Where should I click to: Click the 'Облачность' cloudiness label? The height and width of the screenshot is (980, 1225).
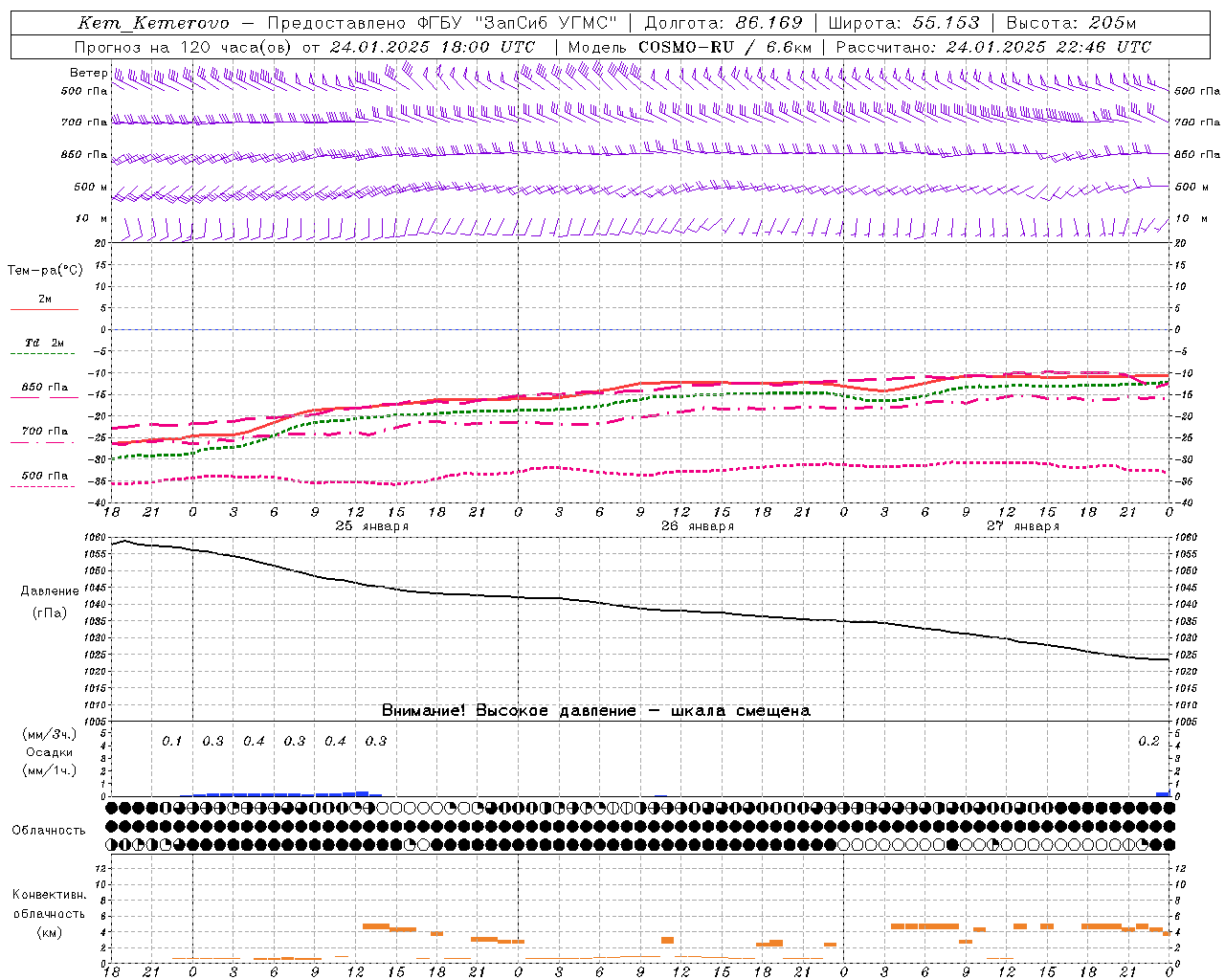click(49, 831)
